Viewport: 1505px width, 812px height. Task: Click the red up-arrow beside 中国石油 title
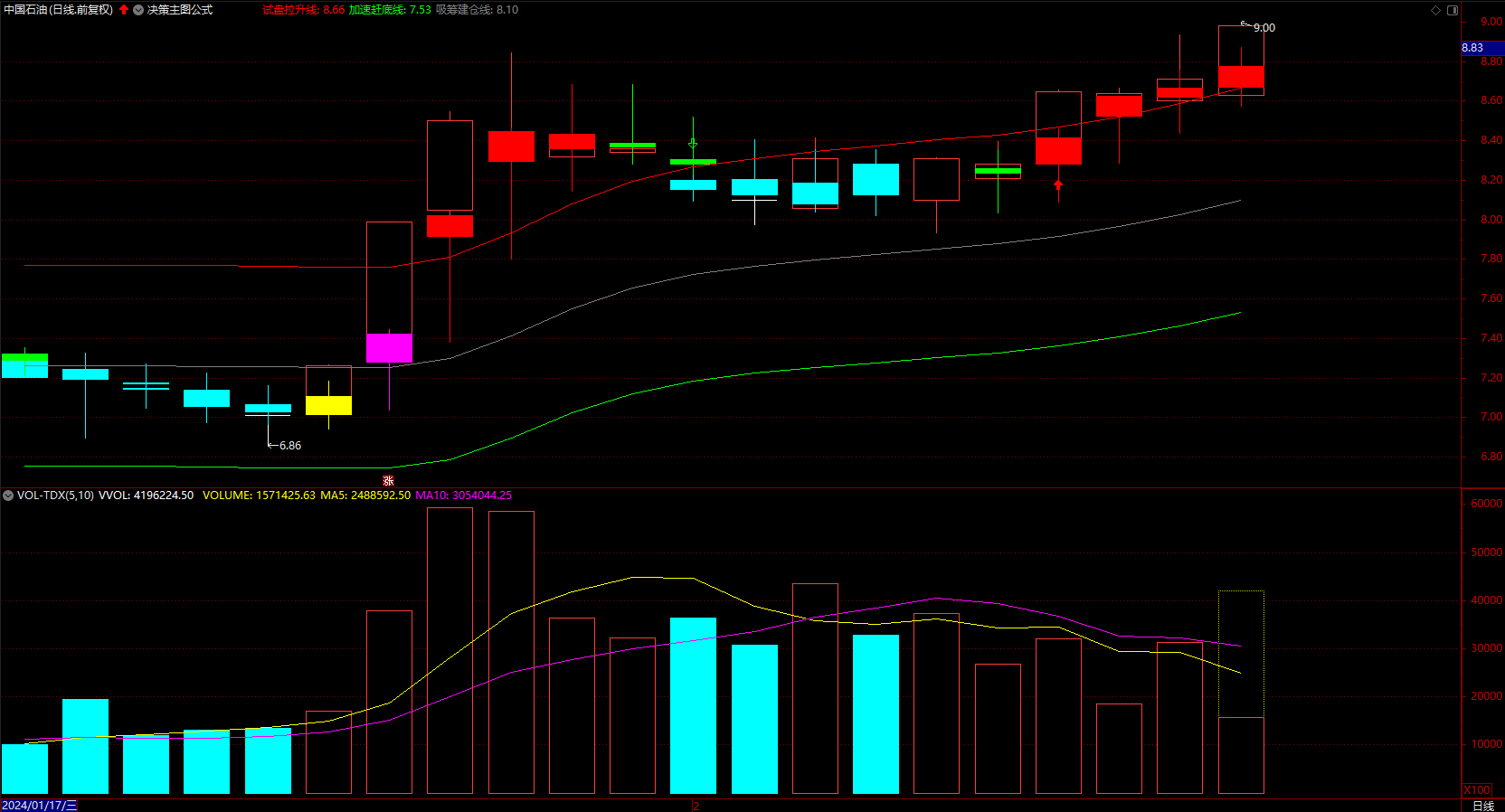tap(124, 10)
